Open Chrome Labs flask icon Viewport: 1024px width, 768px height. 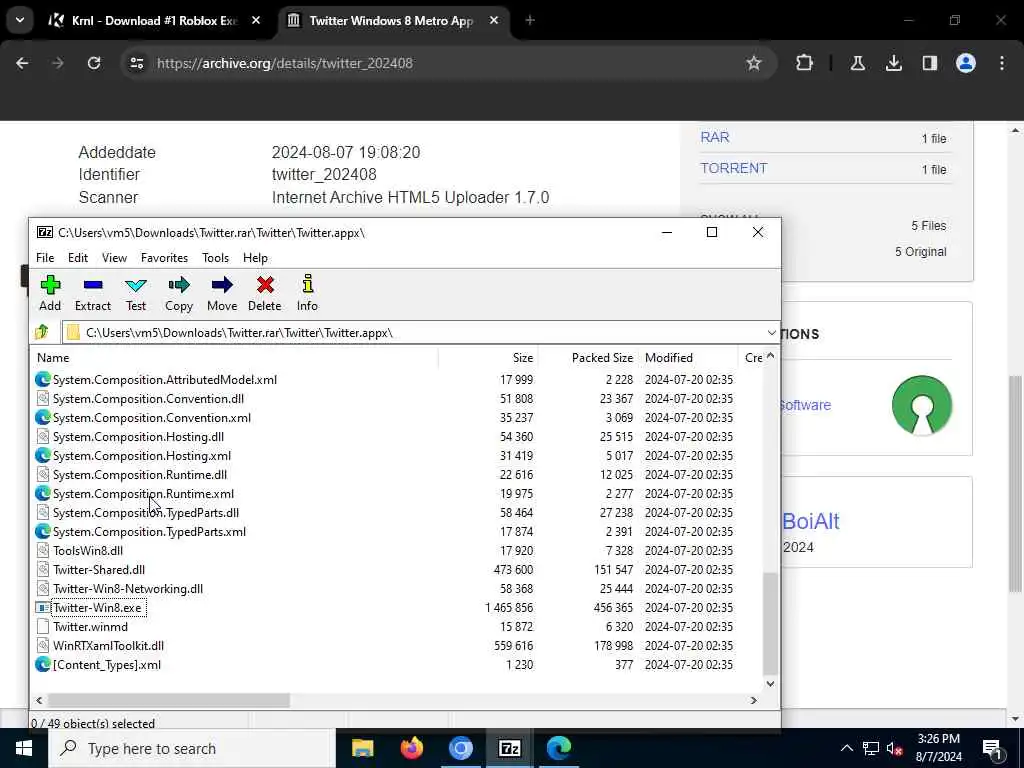(857, 63)
